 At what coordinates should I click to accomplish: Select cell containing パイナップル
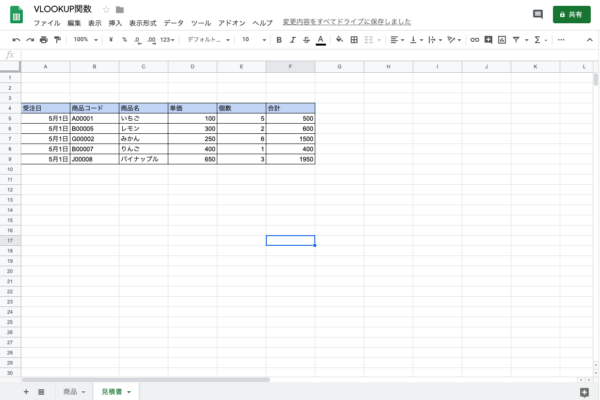[143, 159]
